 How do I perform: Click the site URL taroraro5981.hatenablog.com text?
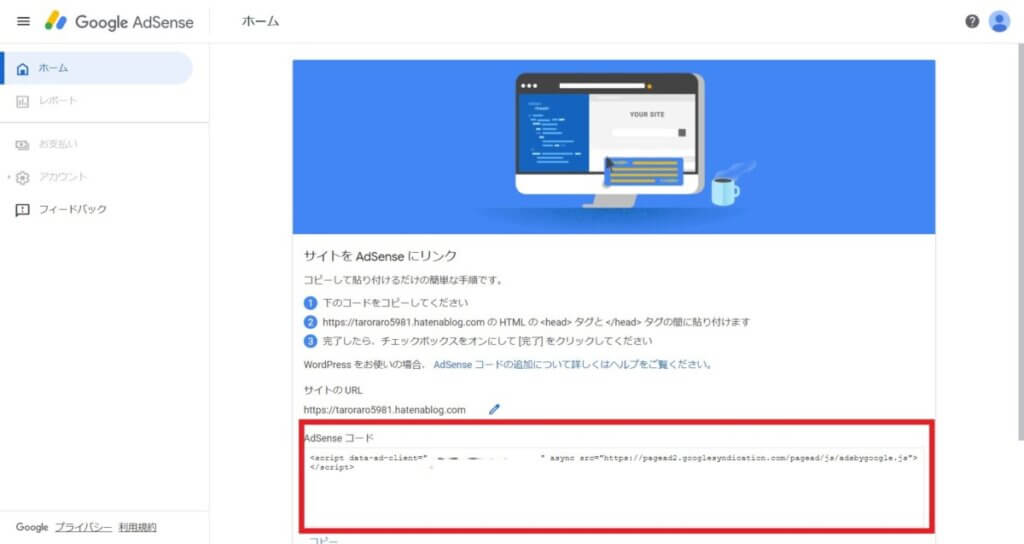pyautogui.click(x=385, y=410)
